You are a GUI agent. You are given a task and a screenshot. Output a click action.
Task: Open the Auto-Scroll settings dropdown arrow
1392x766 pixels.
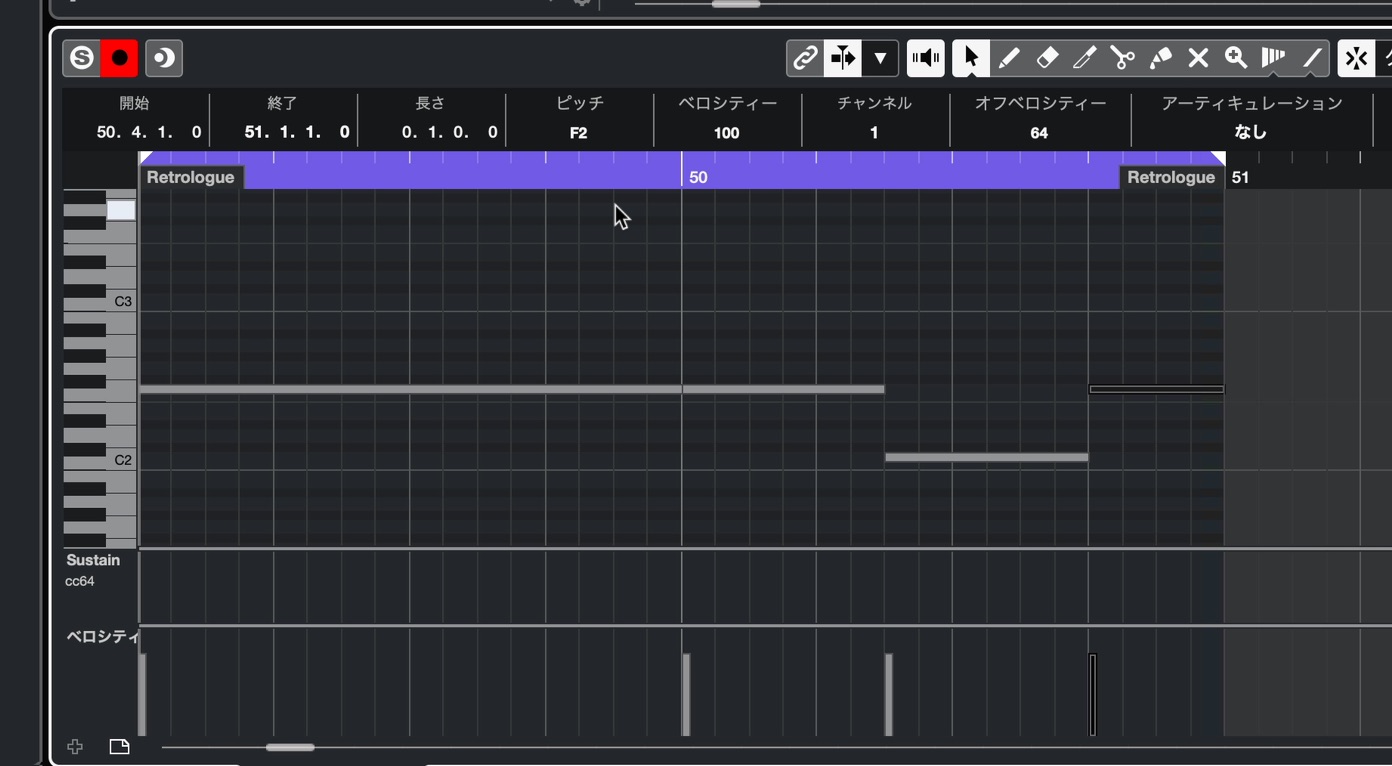point(880,58)
